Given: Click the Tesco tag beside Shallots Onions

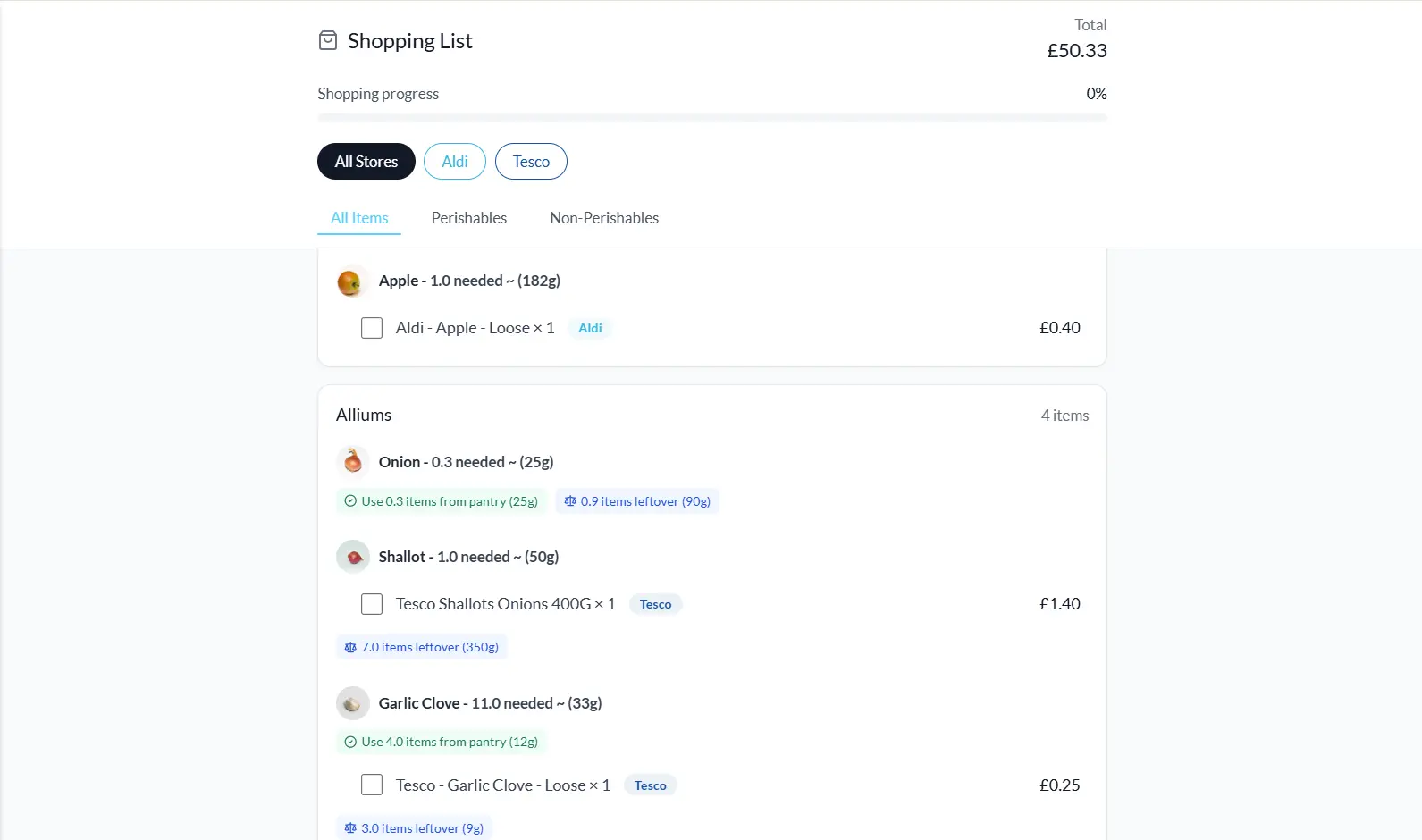Looking at the screenshot, I should 655,604.
